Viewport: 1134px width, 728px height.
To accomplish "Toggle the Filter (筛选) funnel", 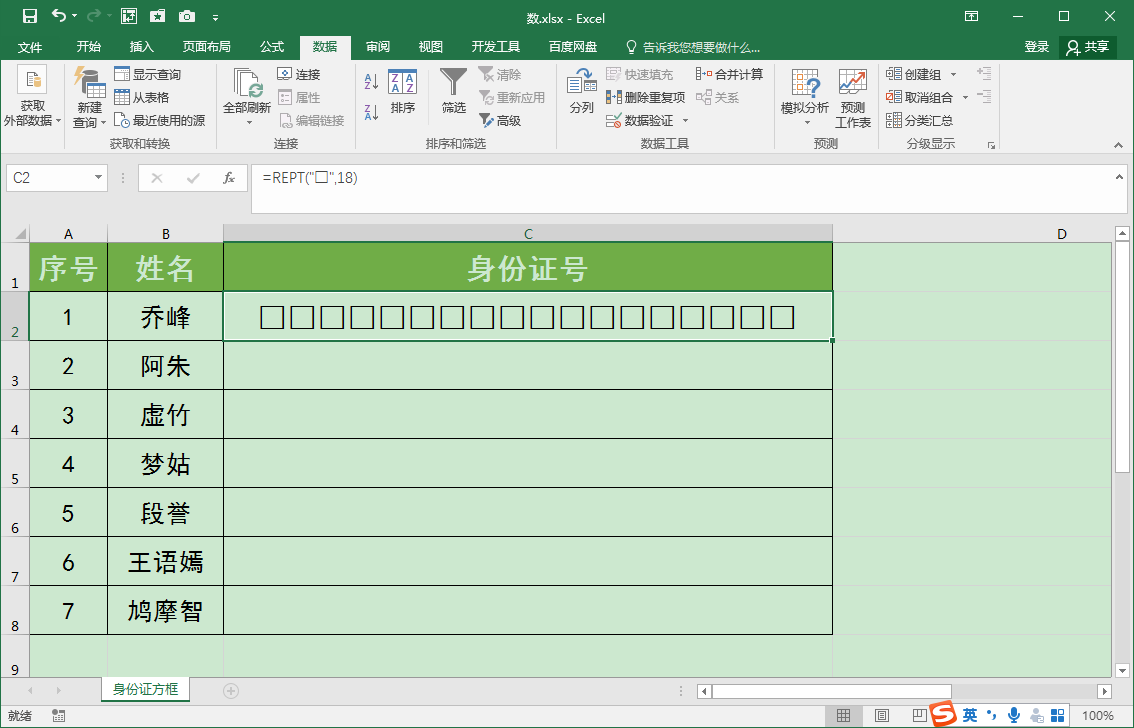I will 453,91.
